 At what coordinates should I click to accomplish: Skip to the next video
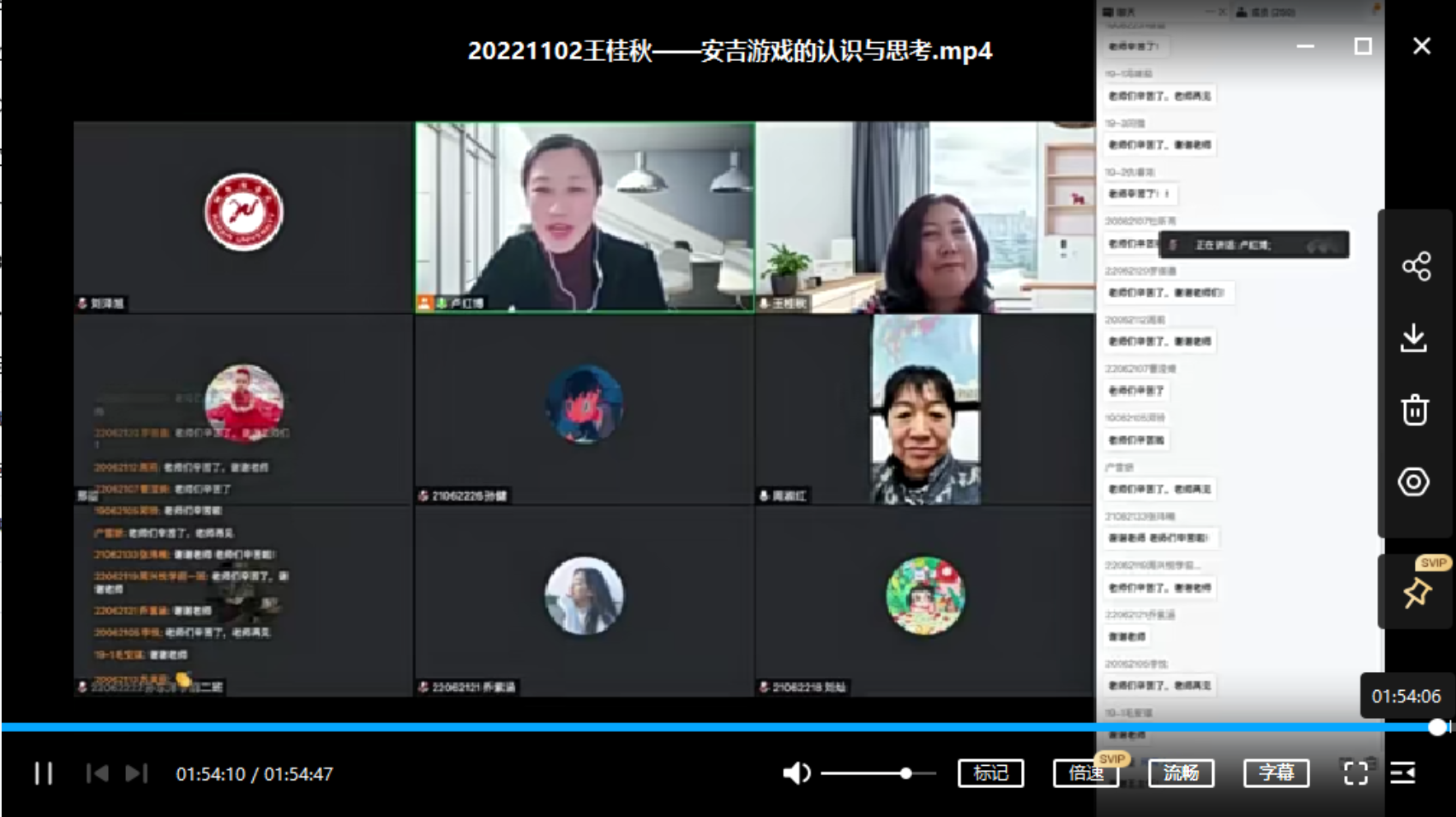136,773
